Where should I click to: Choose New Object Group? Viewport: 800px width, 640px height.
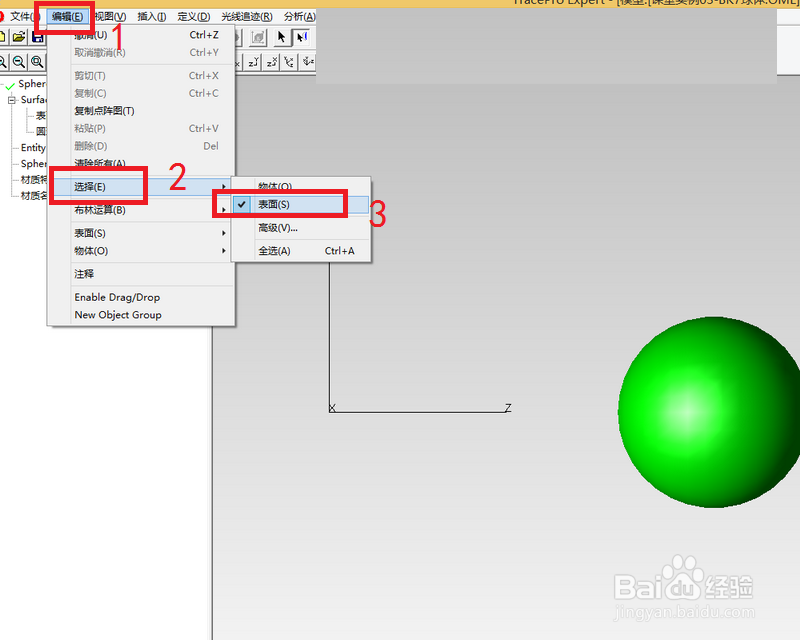pyautogui.click(x=141, y=315)
